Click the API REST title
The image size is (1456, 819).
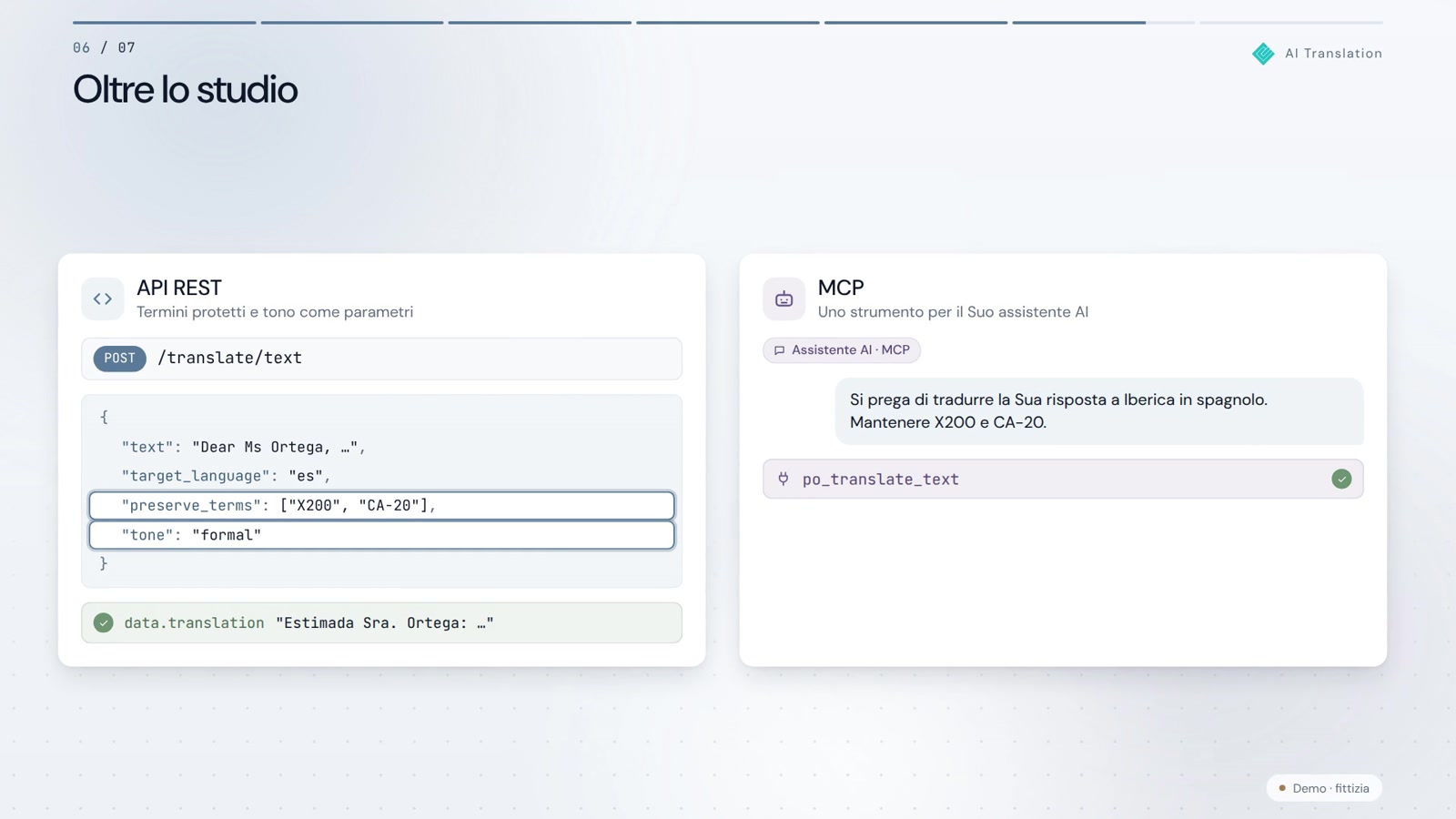[179, 288]
